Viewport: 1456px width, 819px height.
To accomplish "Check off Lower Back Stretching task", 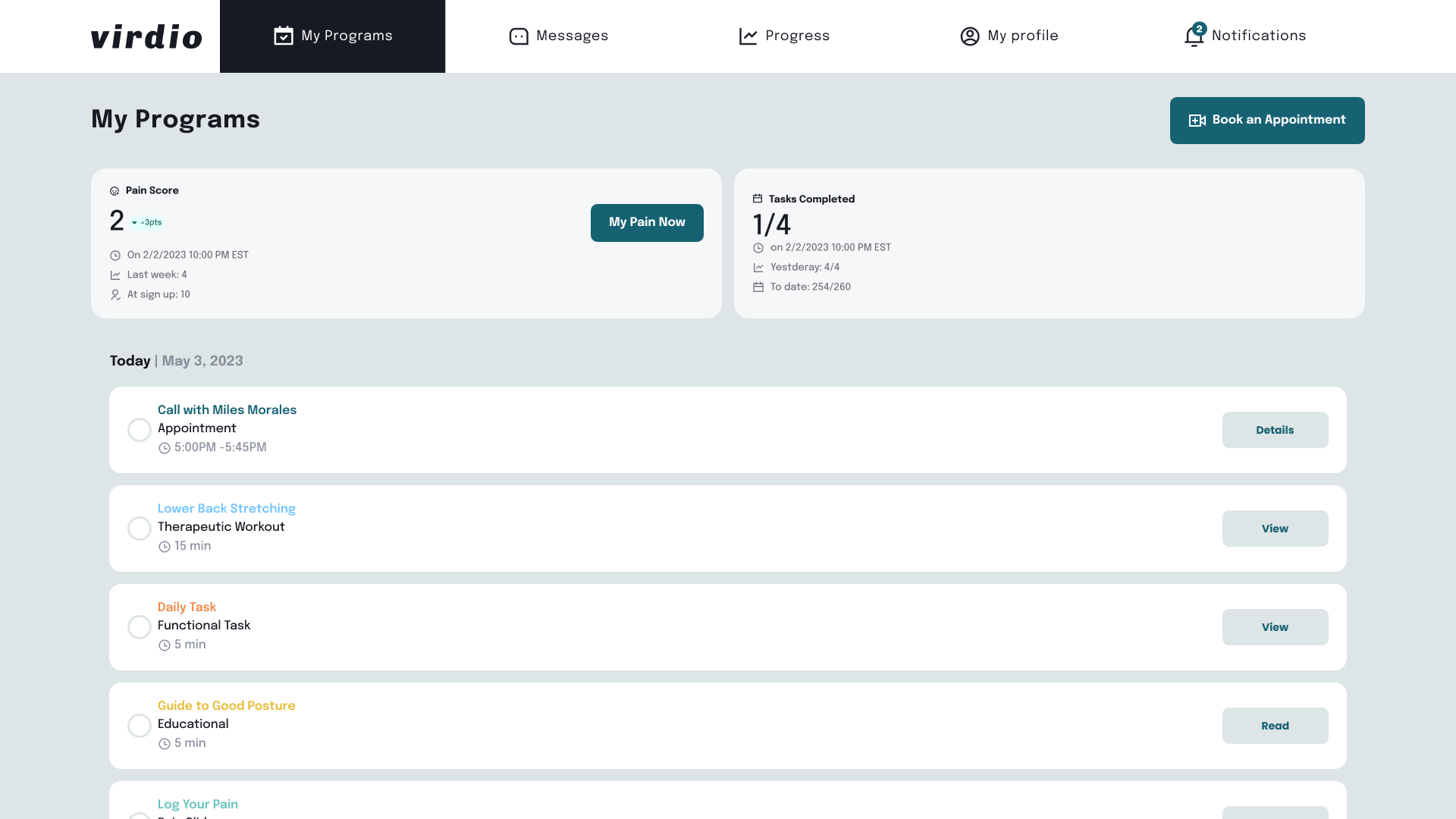I will click(139, 529).
